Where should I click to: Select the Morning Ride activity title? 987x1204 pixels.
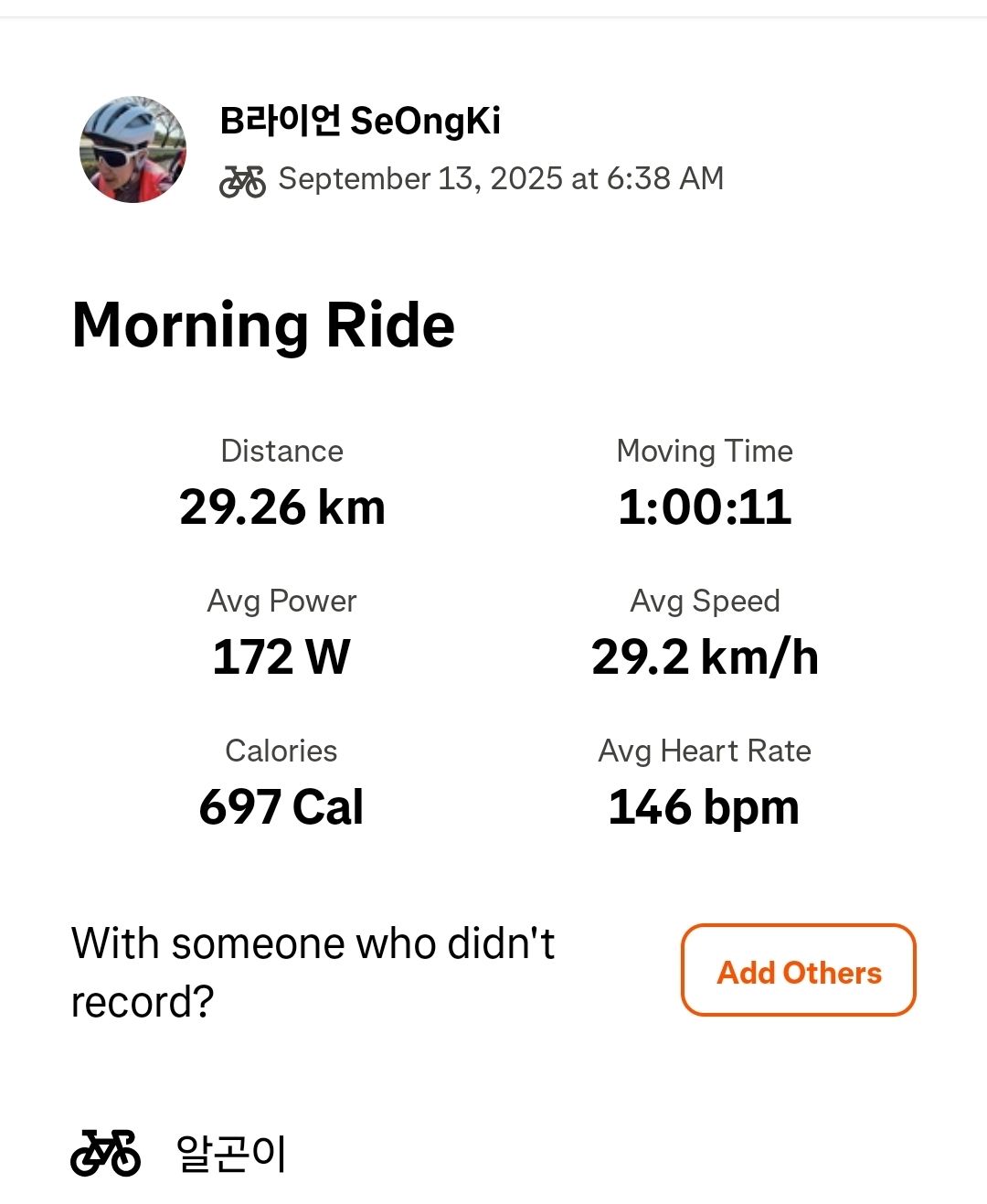pos(263,325)
